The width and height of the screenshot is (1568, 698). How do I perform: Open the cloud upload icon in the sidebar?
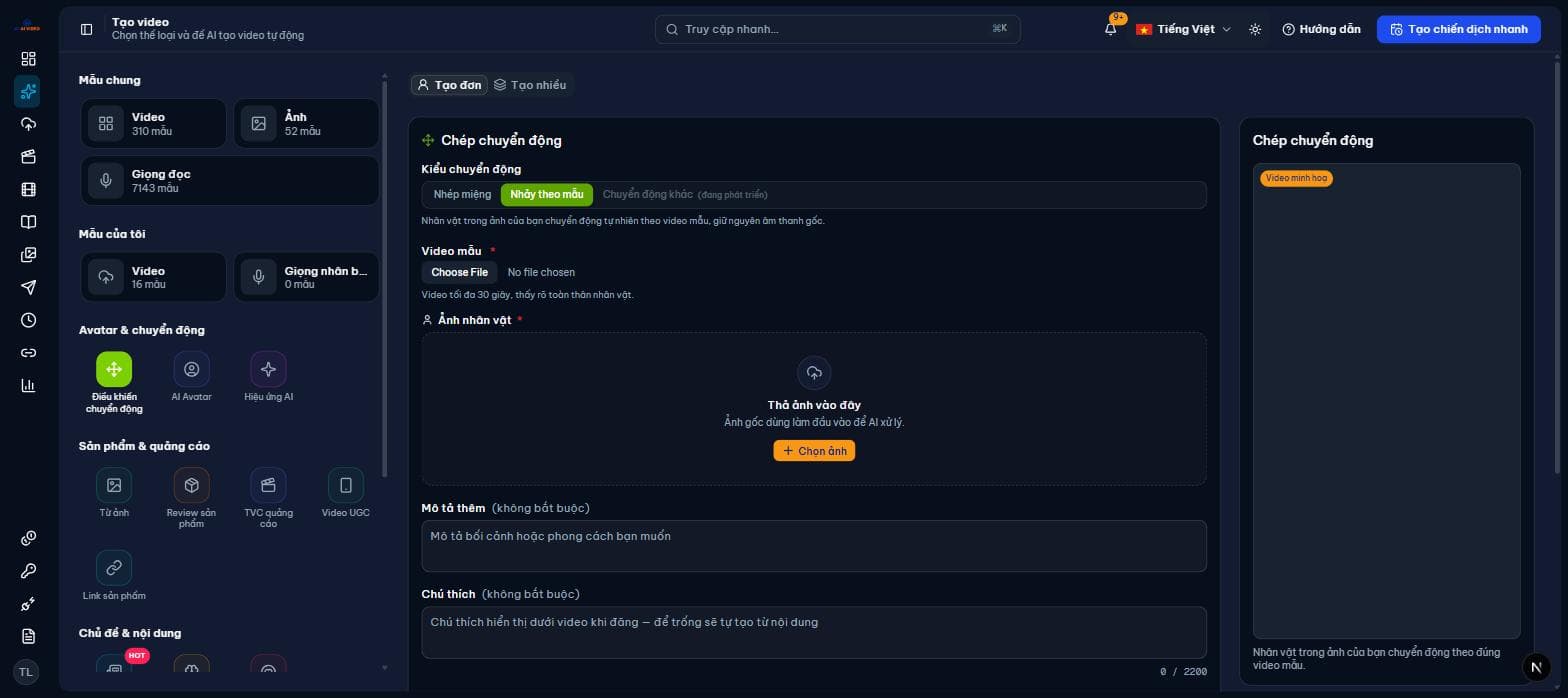tap(28, 124)
